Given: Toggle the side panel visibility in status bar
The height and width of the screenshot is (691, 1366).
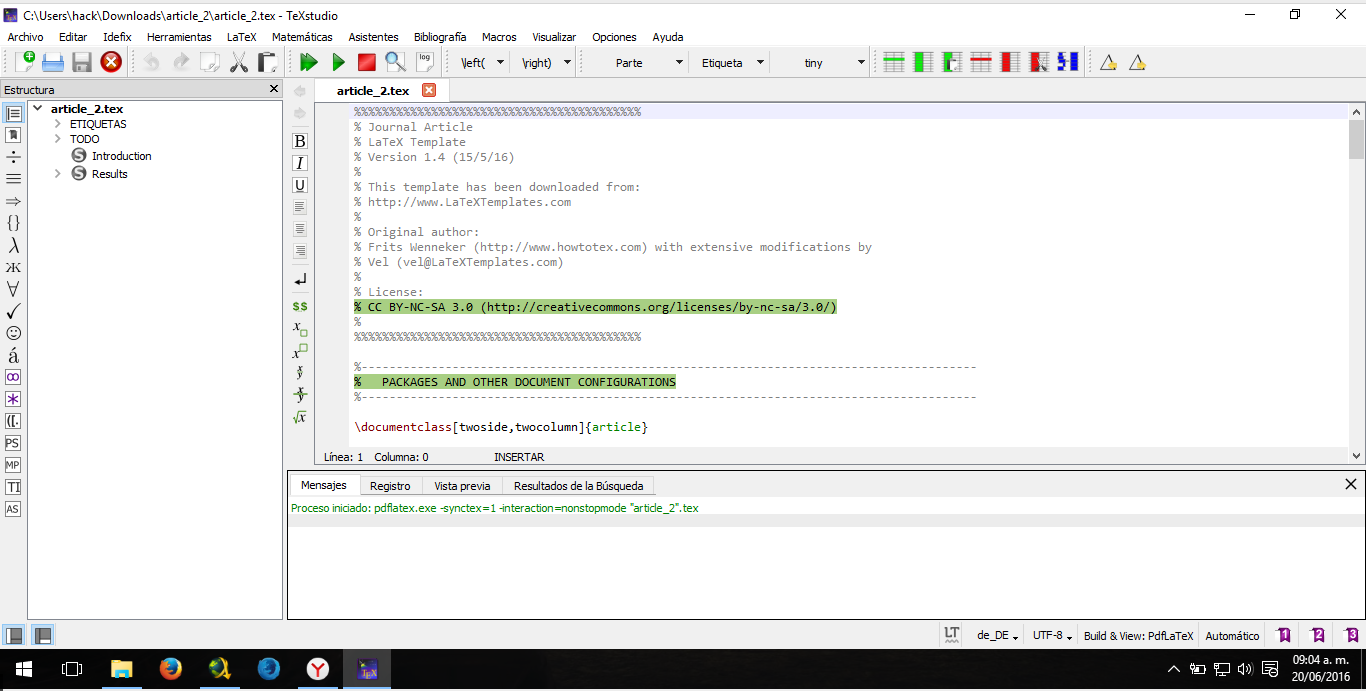Looking at the screenshot, I should (x=15, y=635).
